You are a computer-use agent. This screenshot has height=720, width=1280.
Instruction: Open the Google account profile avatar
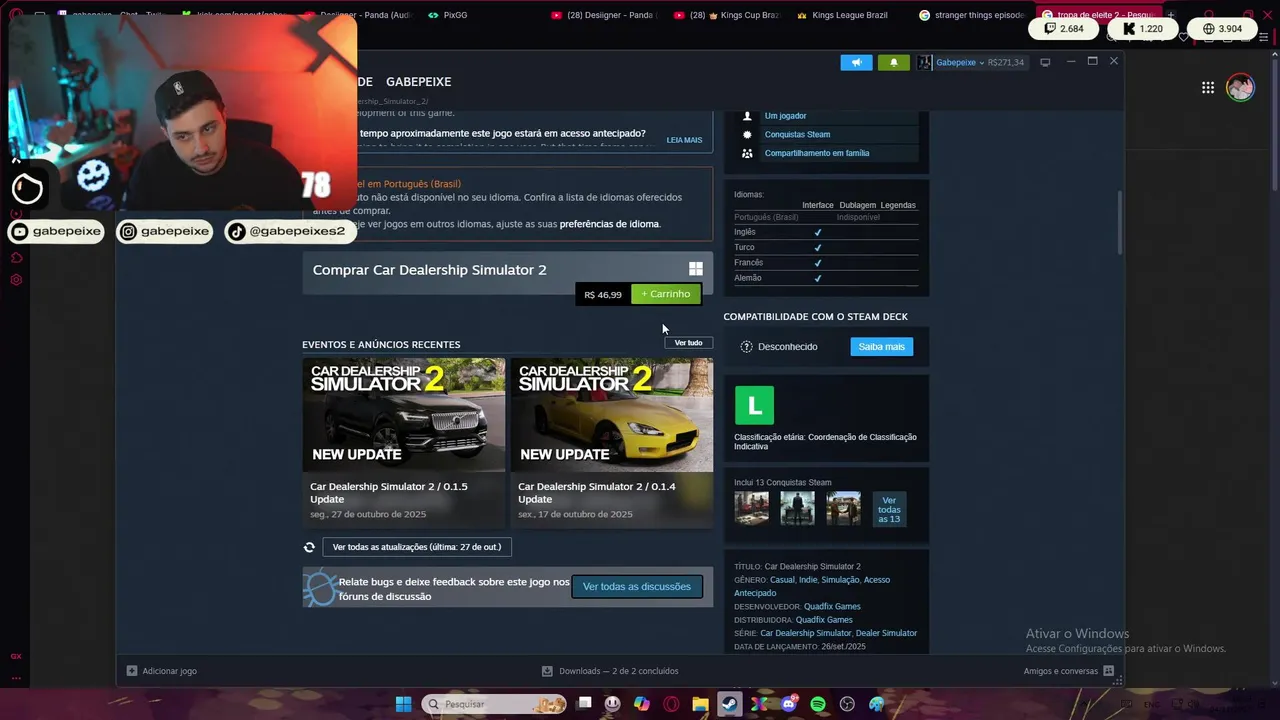tap(1240, 87)
